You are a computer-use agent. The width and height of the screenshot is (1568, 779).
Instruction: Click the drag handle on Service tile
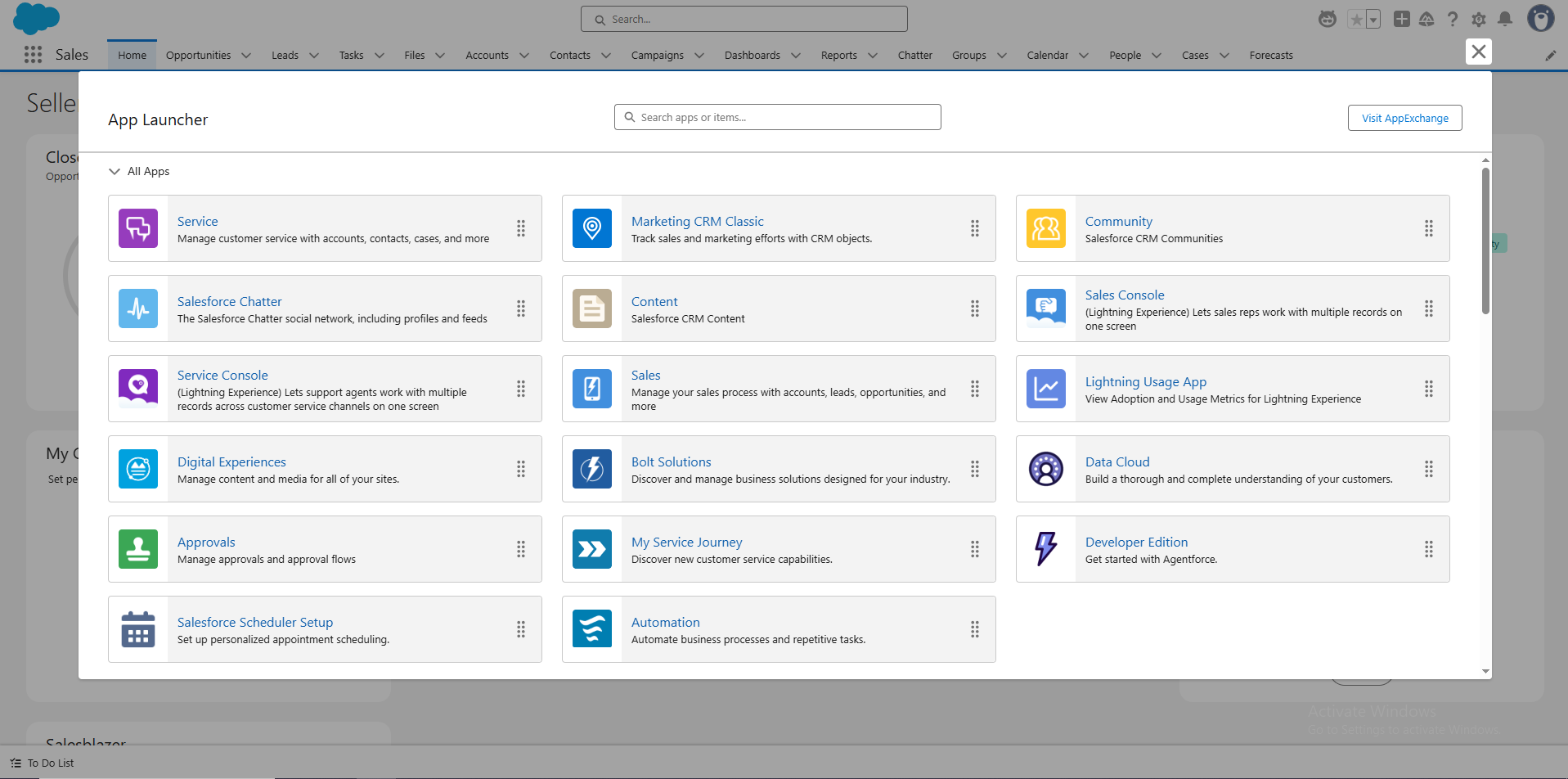[521, 228]
